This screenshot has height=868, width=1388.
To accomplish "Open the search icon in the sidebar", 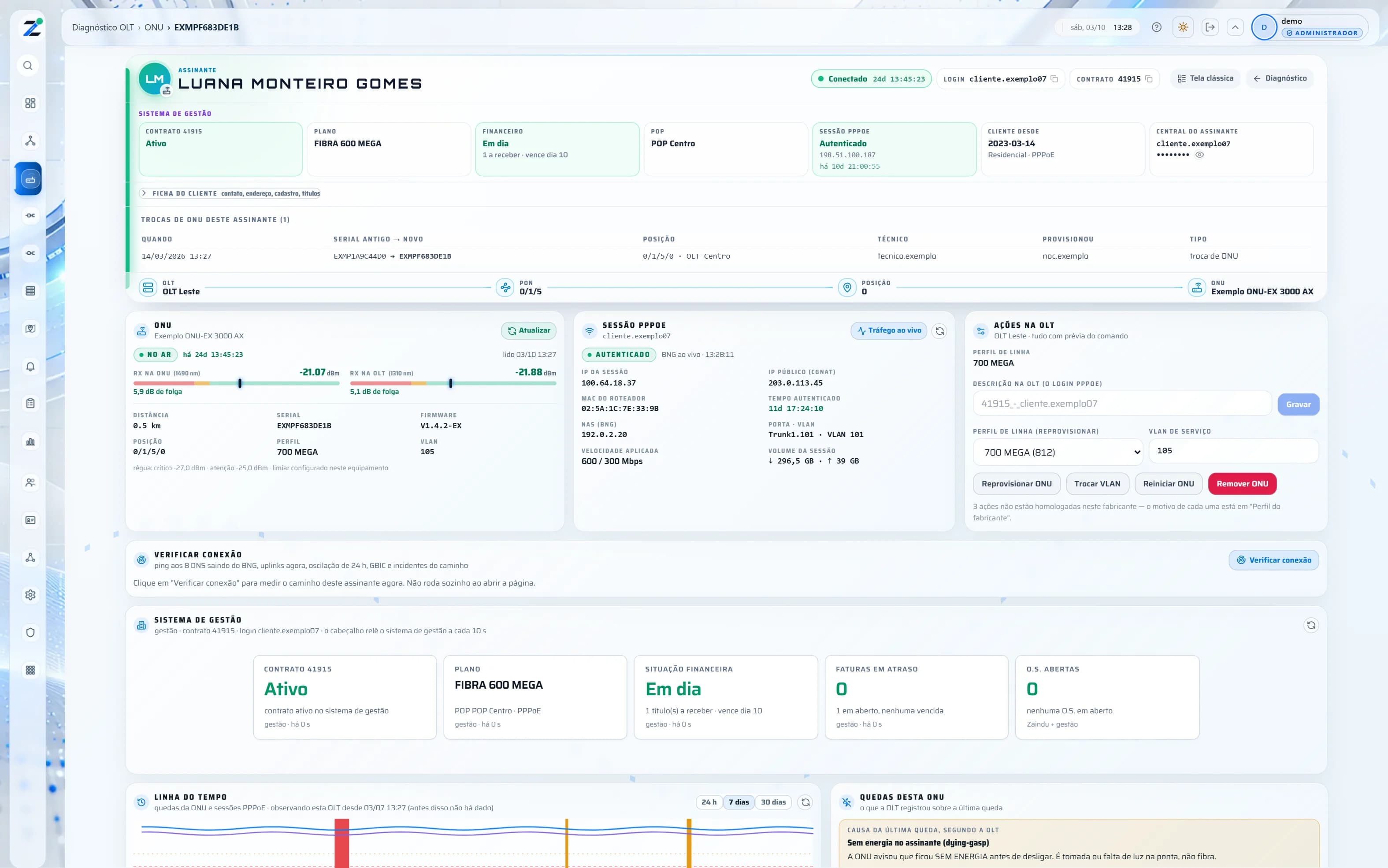I will coord(28,66).
